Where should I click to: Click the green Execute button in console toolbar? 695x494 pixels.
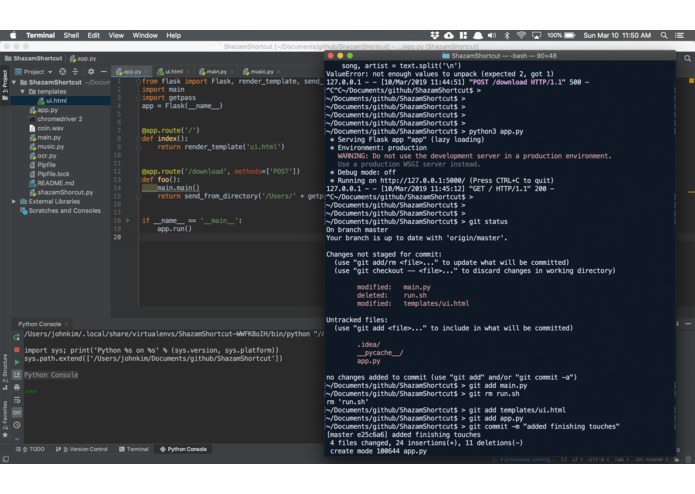17,362
